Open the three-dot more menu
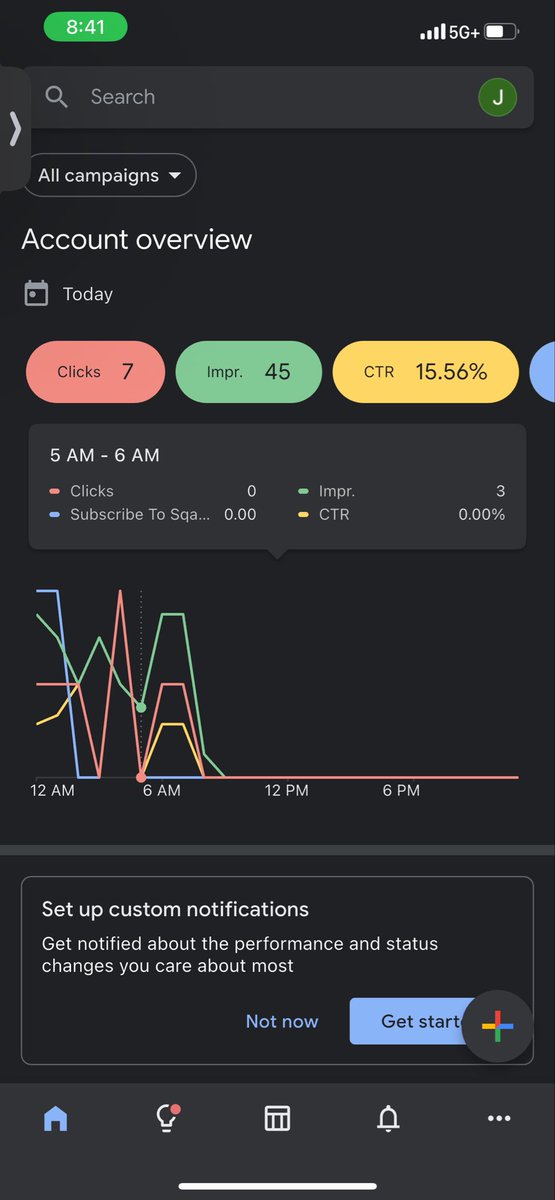 coord(499,1119)
